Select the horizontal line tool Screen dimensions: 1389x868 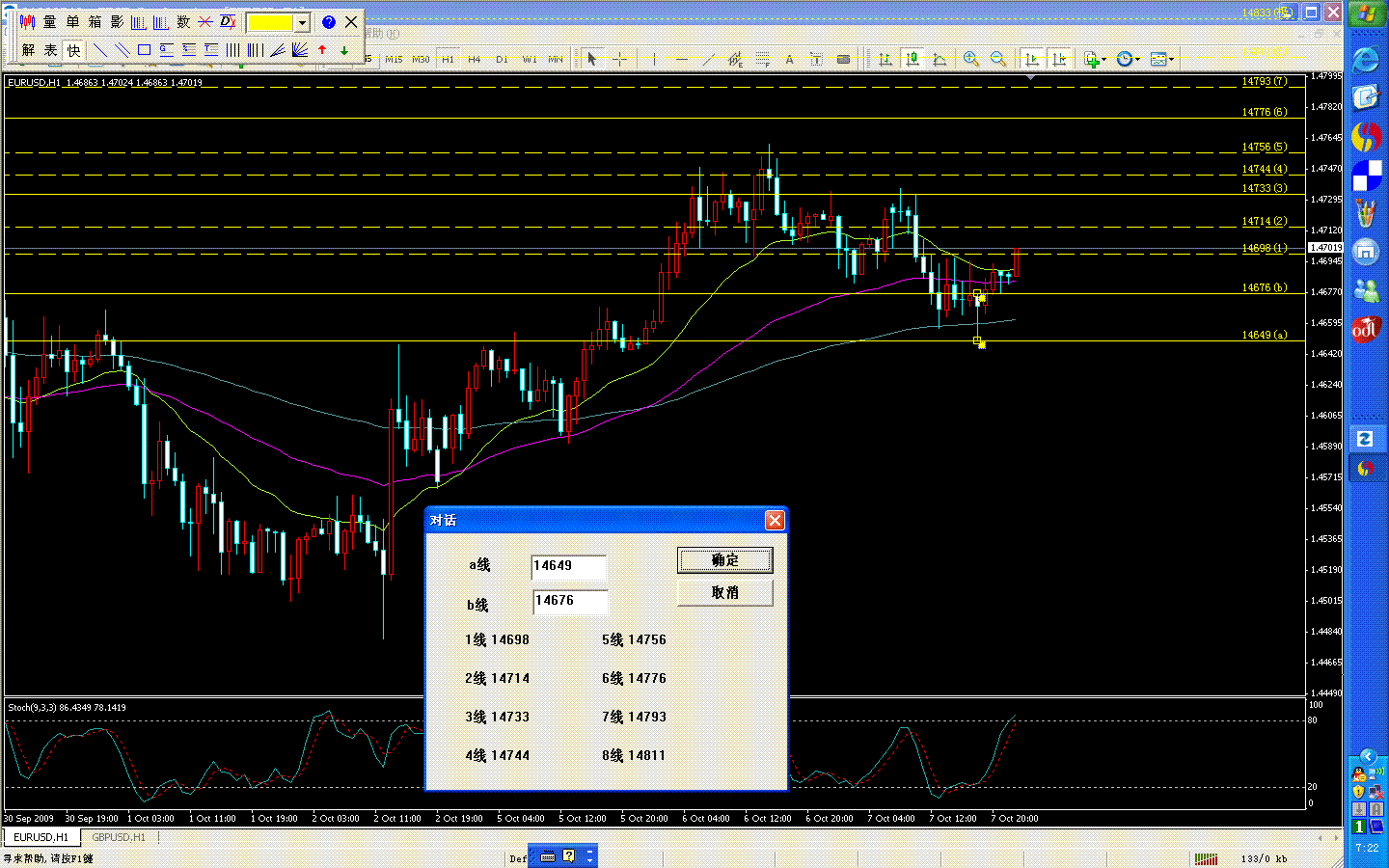[x=682, y=60]
